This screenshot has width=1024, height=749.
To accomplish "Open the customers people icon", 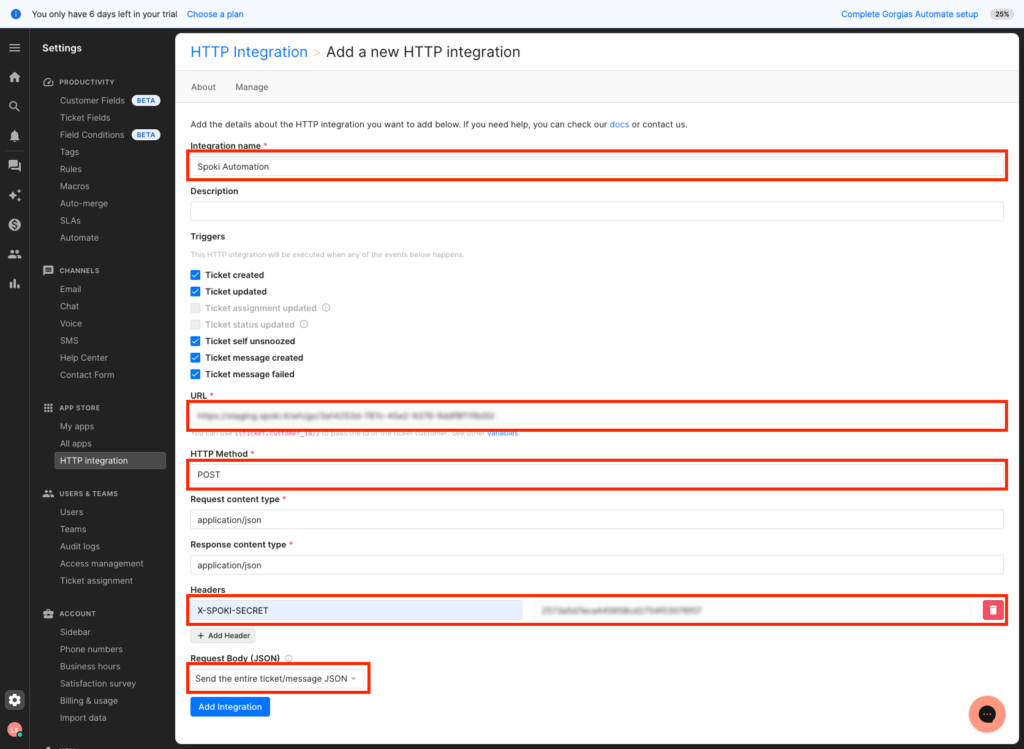I will (14, 254).
